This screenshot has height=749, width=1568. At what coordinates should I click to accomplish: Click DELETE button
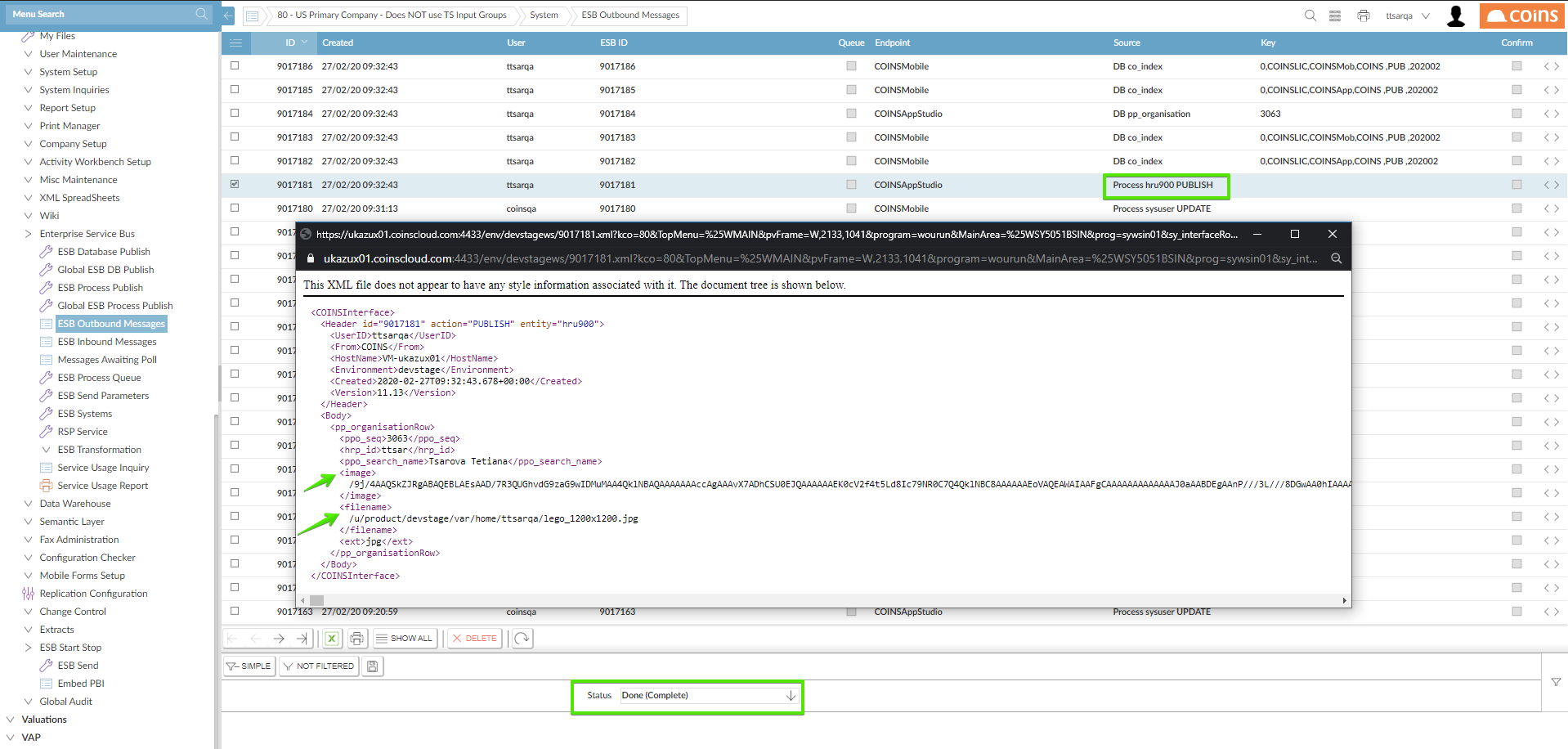[474, 639]
